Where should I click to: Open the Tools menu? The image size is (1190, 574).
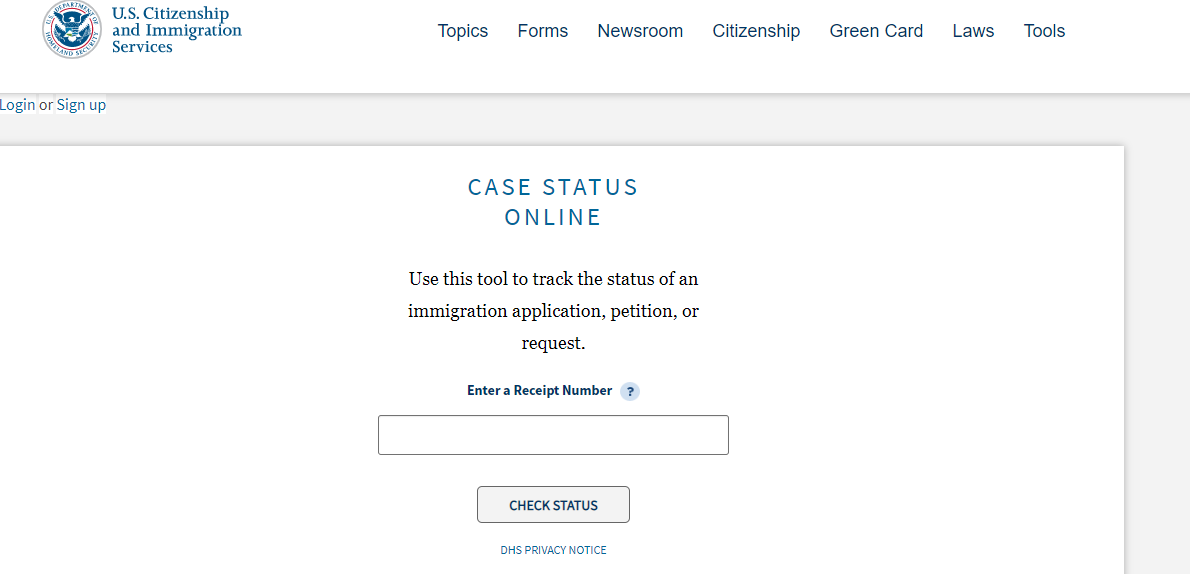point(1044,31)
